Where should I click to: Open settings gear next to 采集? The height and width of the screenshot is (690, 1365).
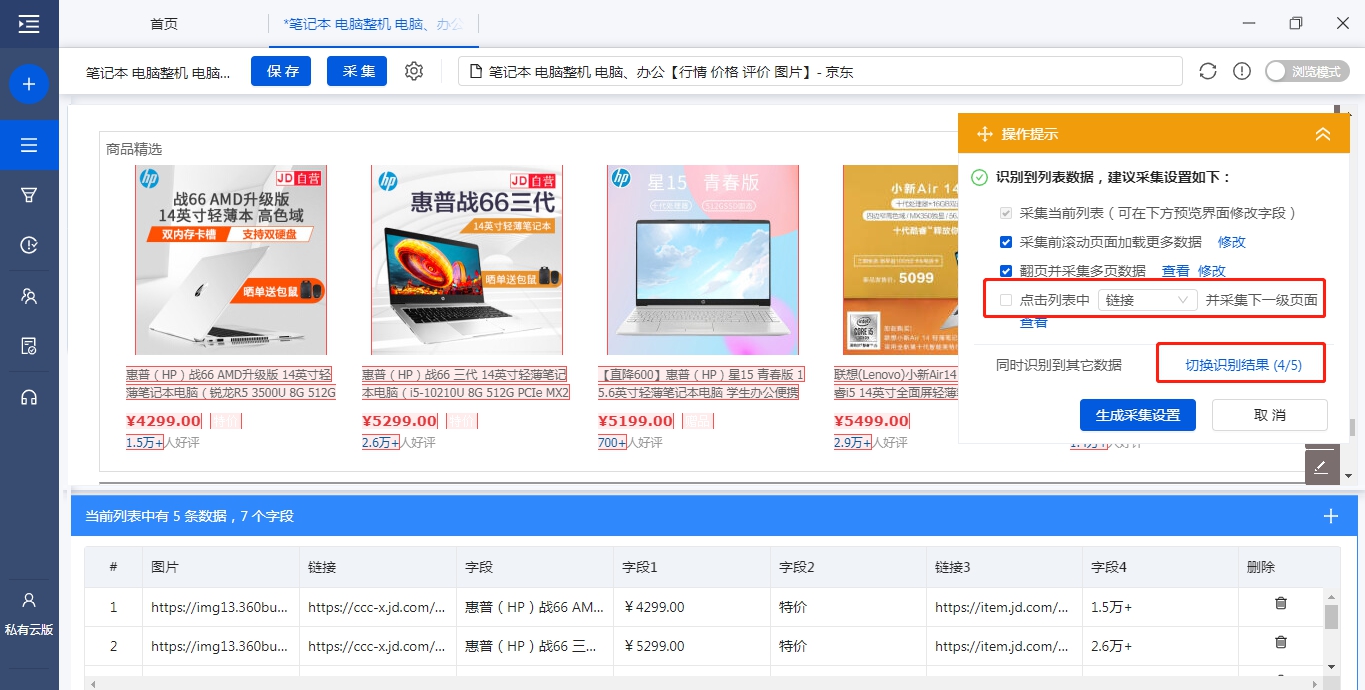pos(414,71)
